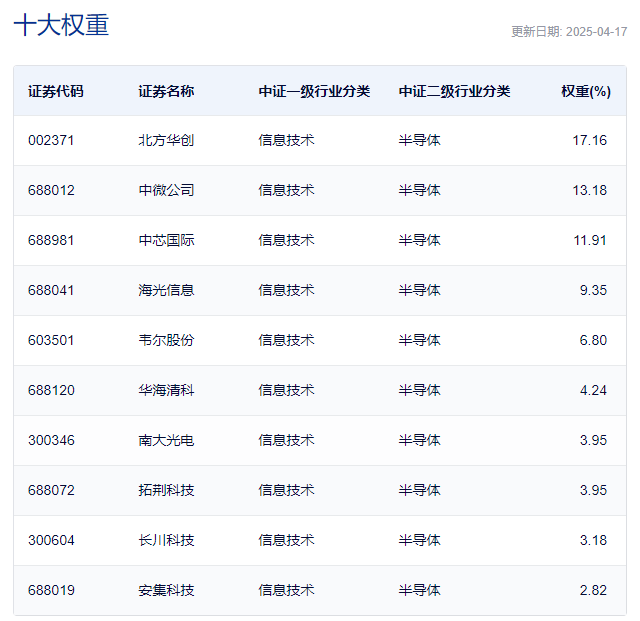Screen dimensions: 640x621
Task: Select security code 300604
Action: [51, 541]
